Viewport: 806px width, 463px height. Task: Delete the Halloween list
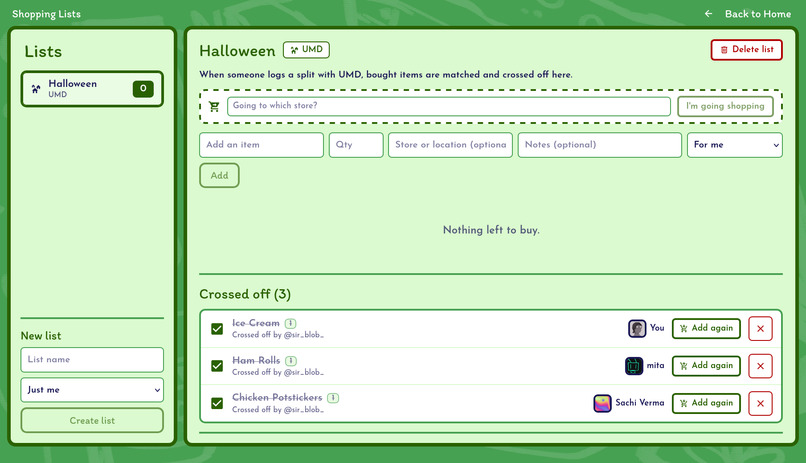(746, 50)
